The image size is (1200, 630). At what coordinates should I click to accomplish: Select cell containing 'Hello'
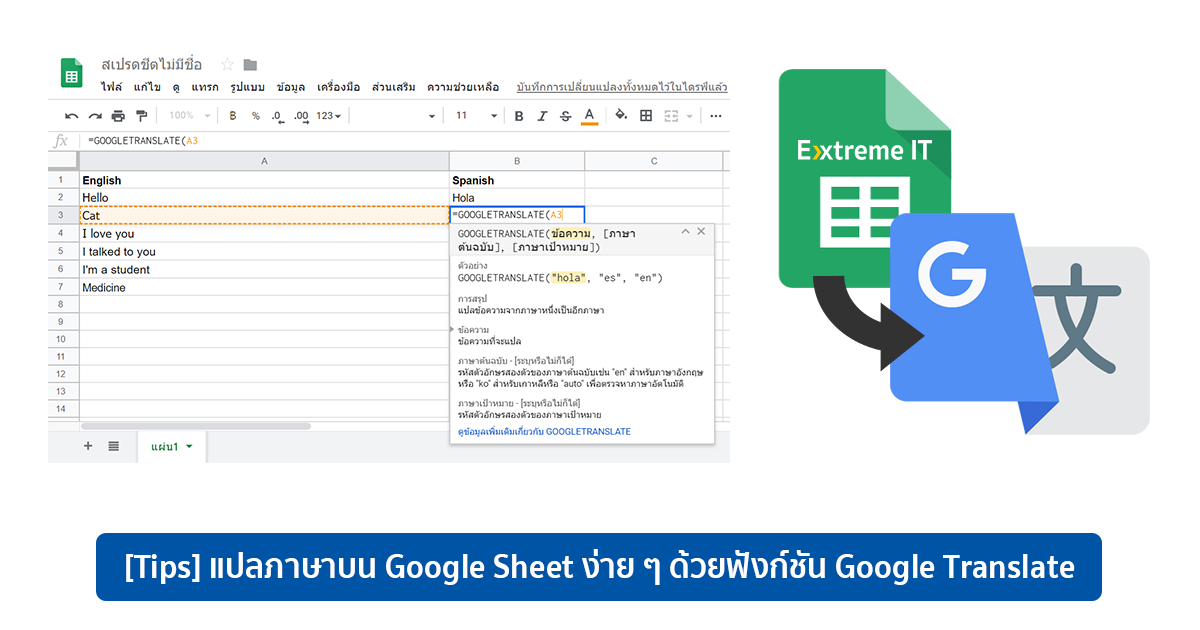pyautogui.click(x=264, y=198)
